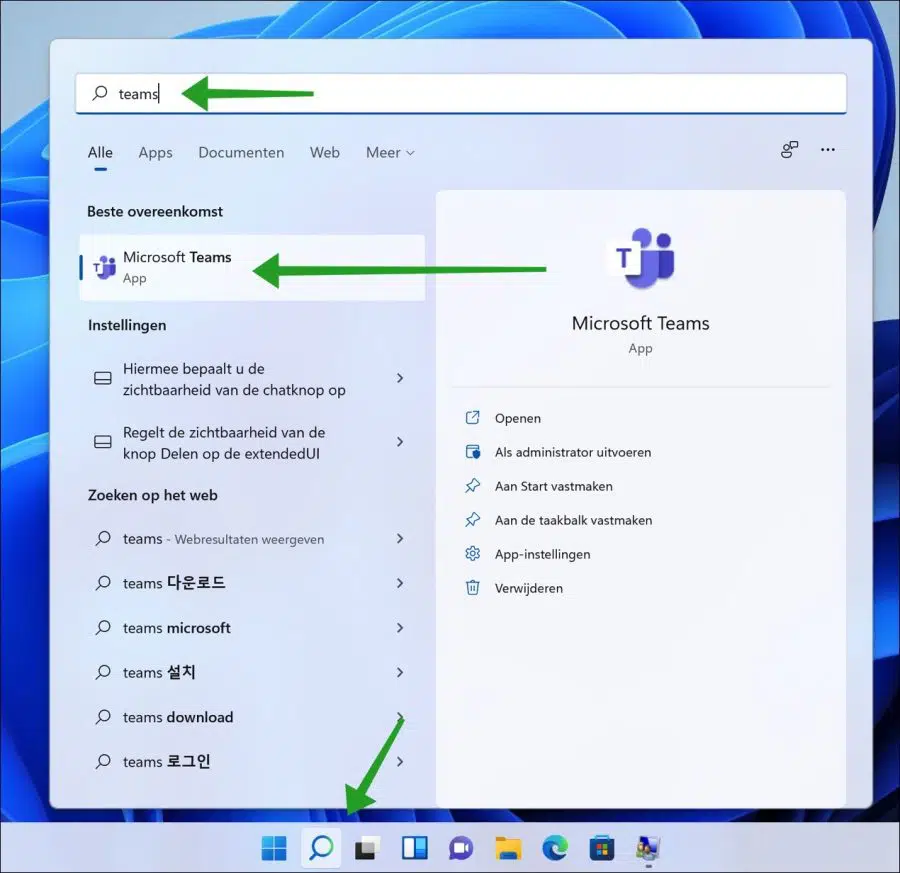900x873 pixels.
Task: Click search icon beside 'teams download'
Action: (103, 716)
